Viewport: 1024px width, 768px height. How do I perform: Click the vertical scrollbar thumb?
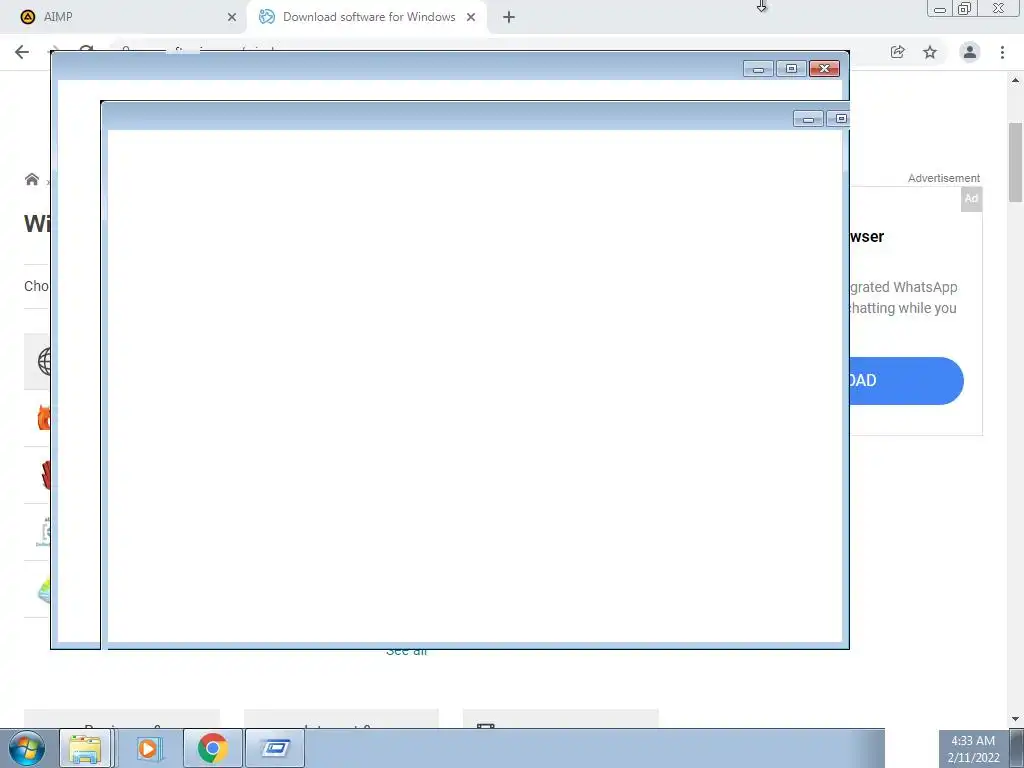point(1016,162)
